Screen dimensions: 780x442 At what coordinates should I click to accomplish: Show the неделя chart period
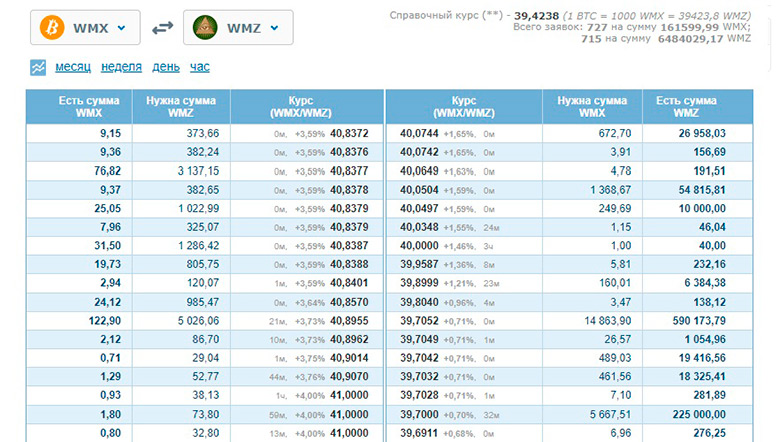point(121,67)
